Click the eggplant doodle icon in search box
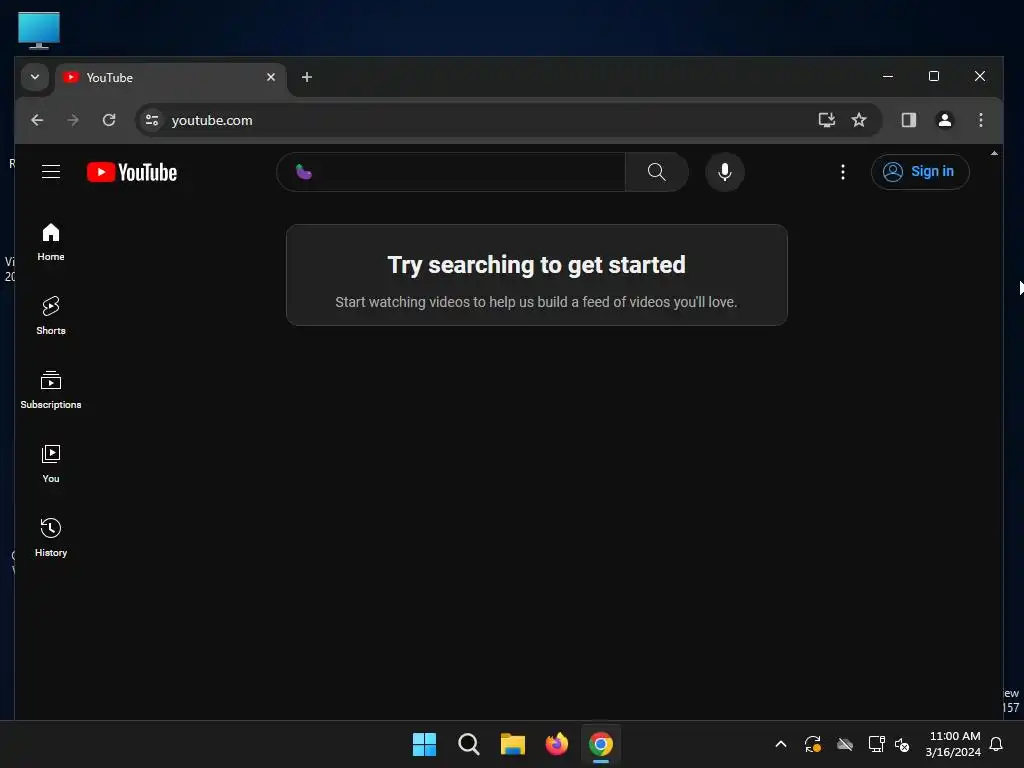 304,172
